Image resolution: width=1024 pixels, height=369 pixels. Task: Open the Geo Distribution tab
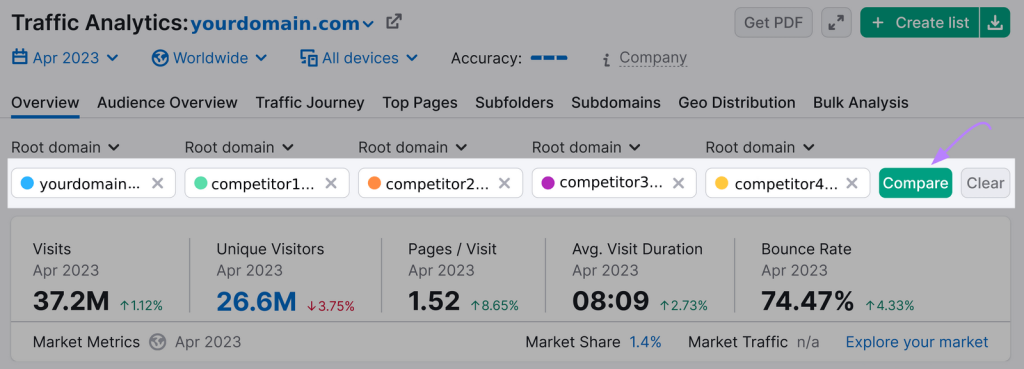pyautogui.click(x=737, y=103)
